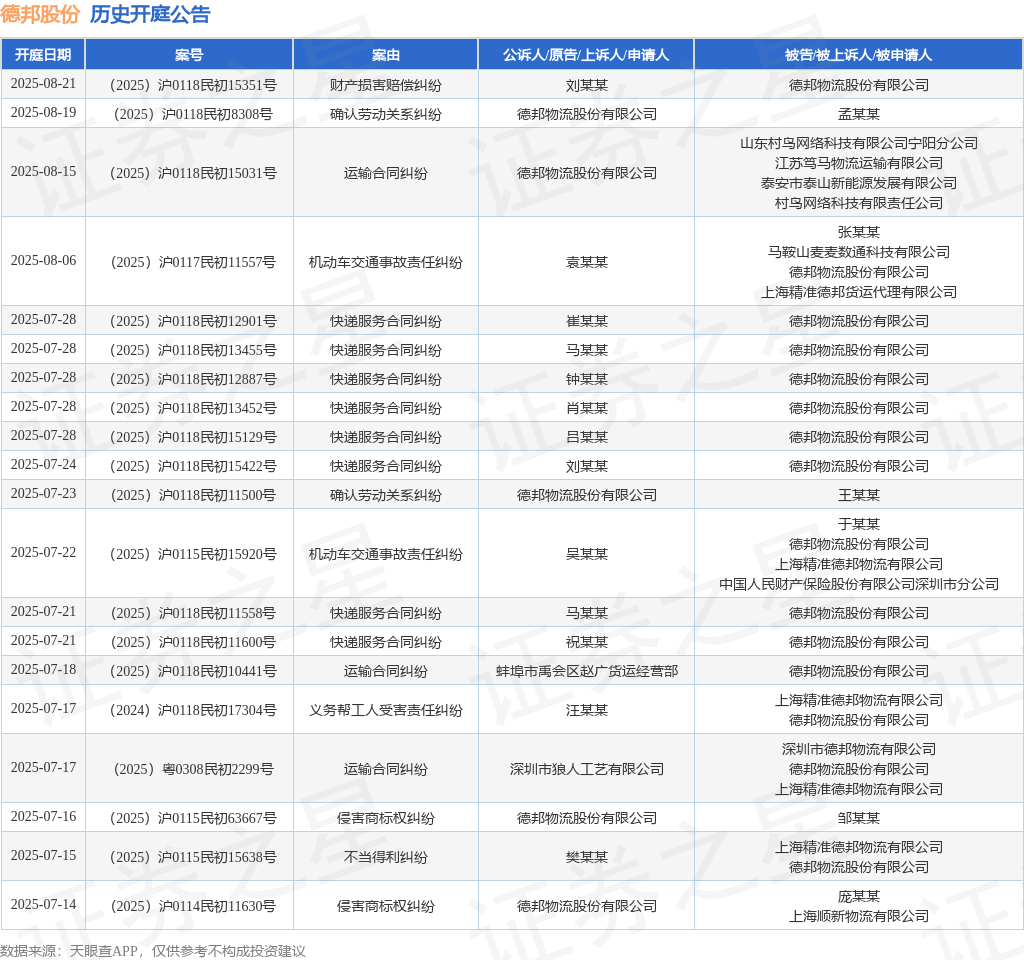Click 不当得利纠纷 cause cell
The width and height of the screenshot is (1024, 960).
(x=386, y=857)
